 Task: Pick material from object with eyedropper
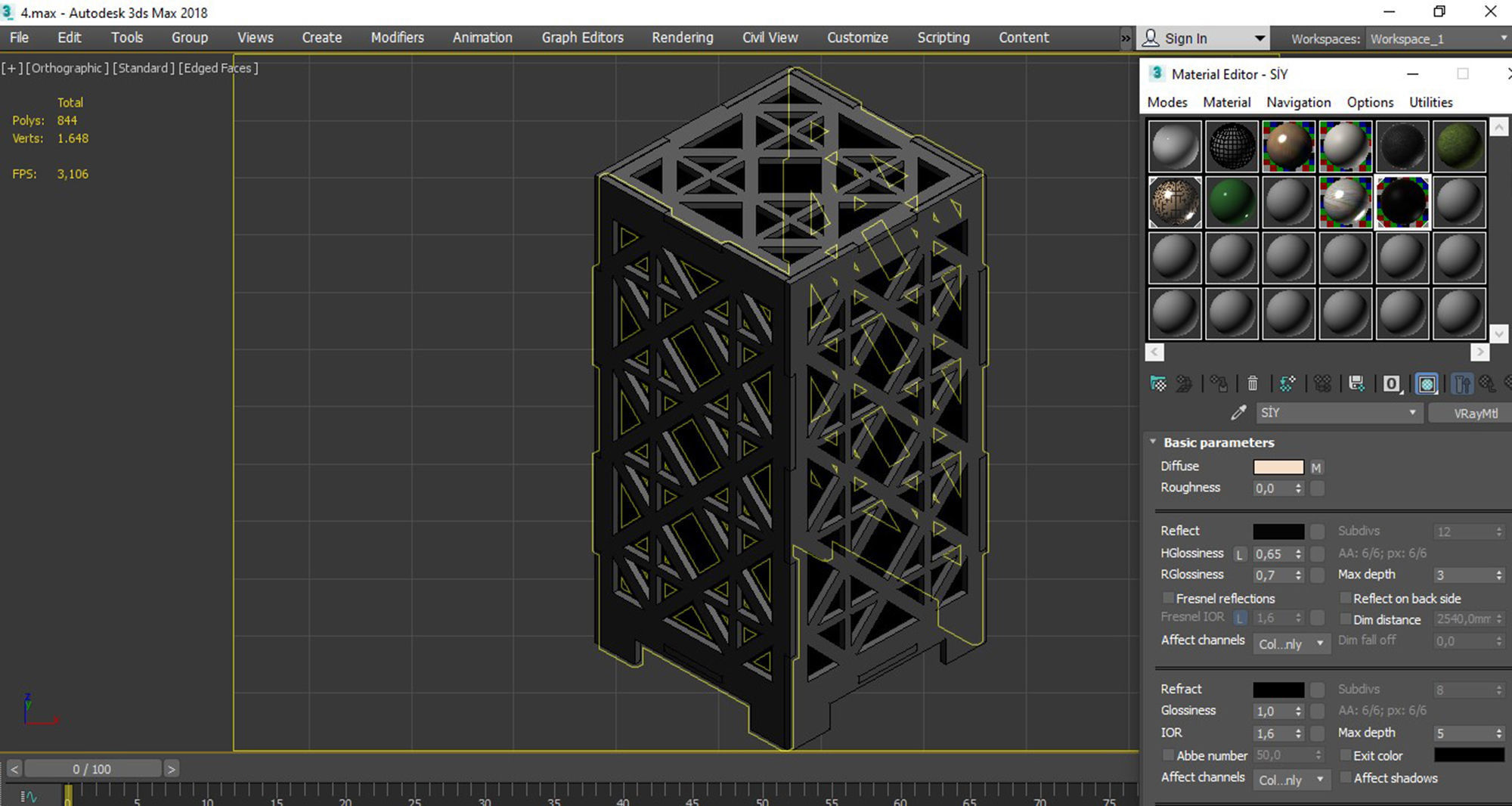pyautogui.click(x=1238, y=413)
